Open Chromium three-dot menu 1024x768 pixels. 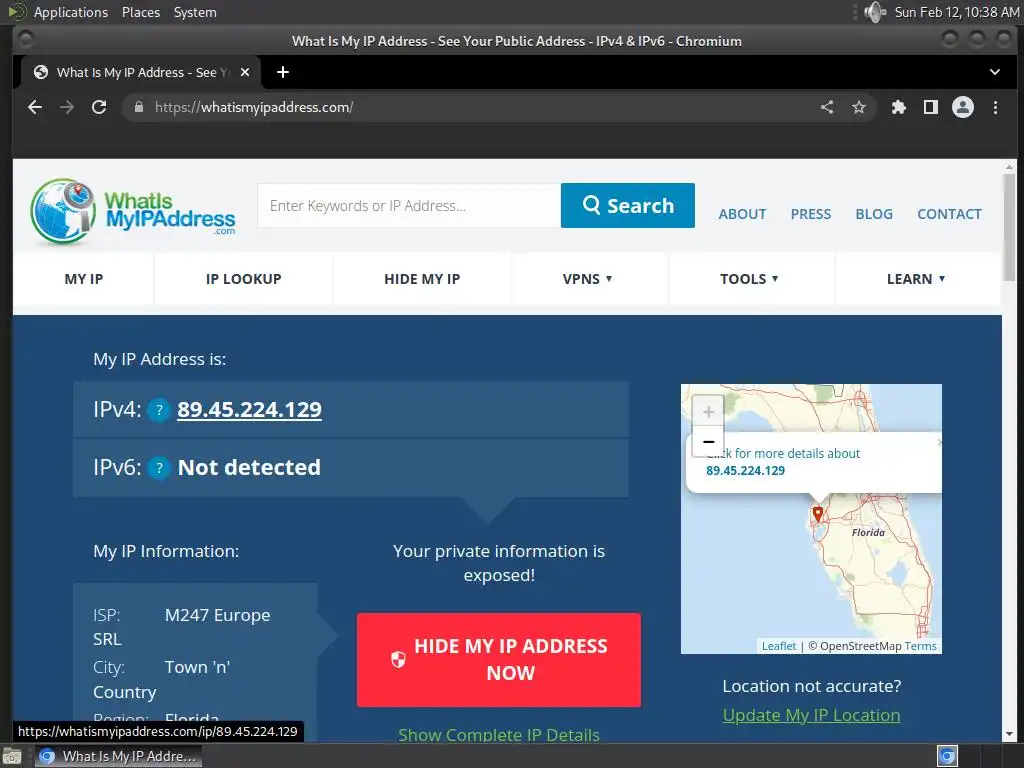coord(995,107)
